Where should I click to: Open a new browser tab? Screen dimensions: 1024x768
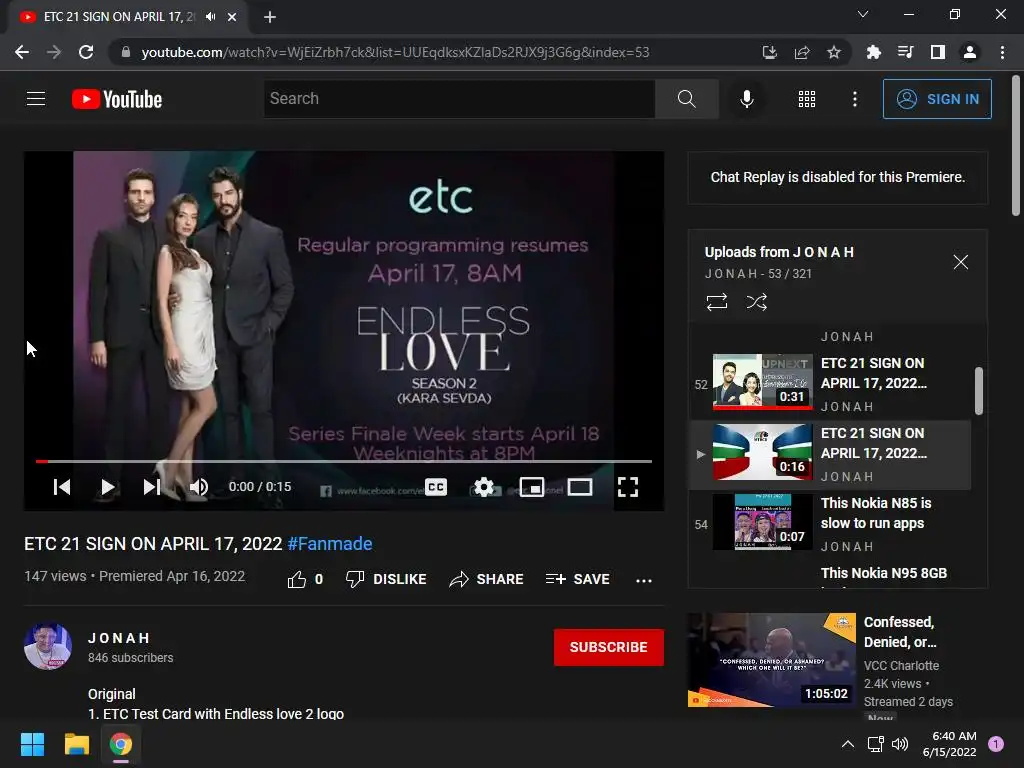(270, 17)
